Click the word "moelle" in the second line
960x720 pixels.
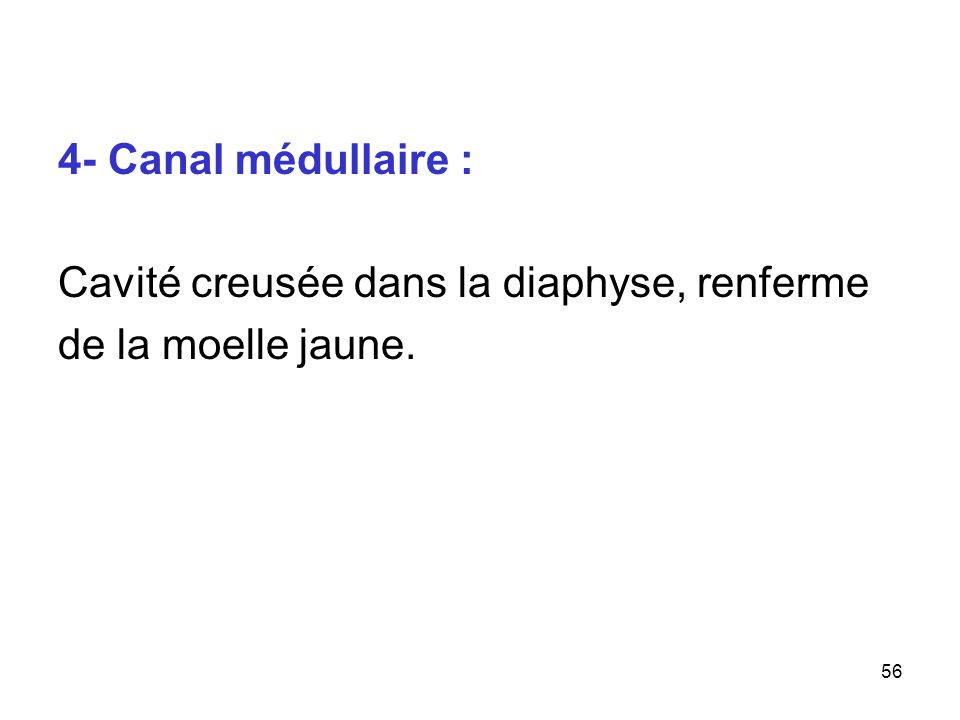(x=225, y=345)
